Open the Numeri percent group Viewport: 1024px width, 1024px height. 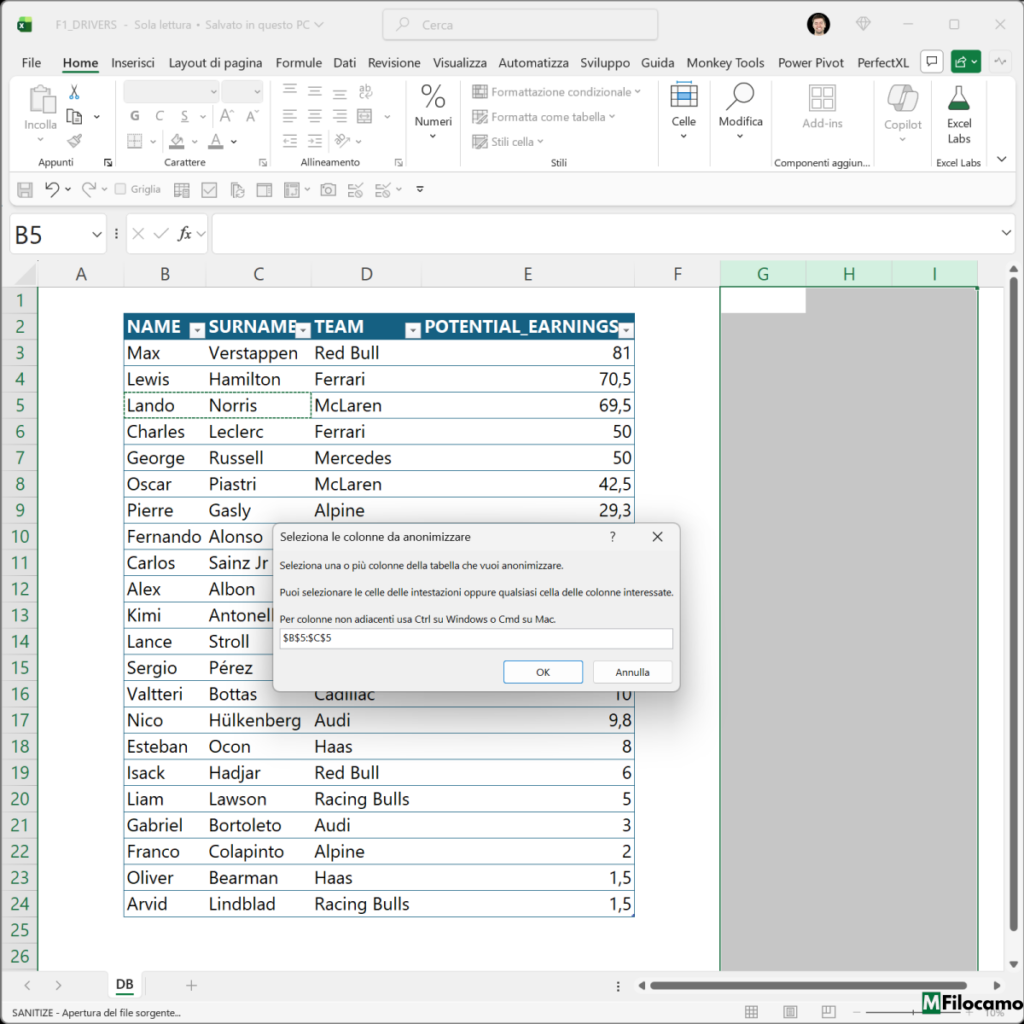click(433, 111)
